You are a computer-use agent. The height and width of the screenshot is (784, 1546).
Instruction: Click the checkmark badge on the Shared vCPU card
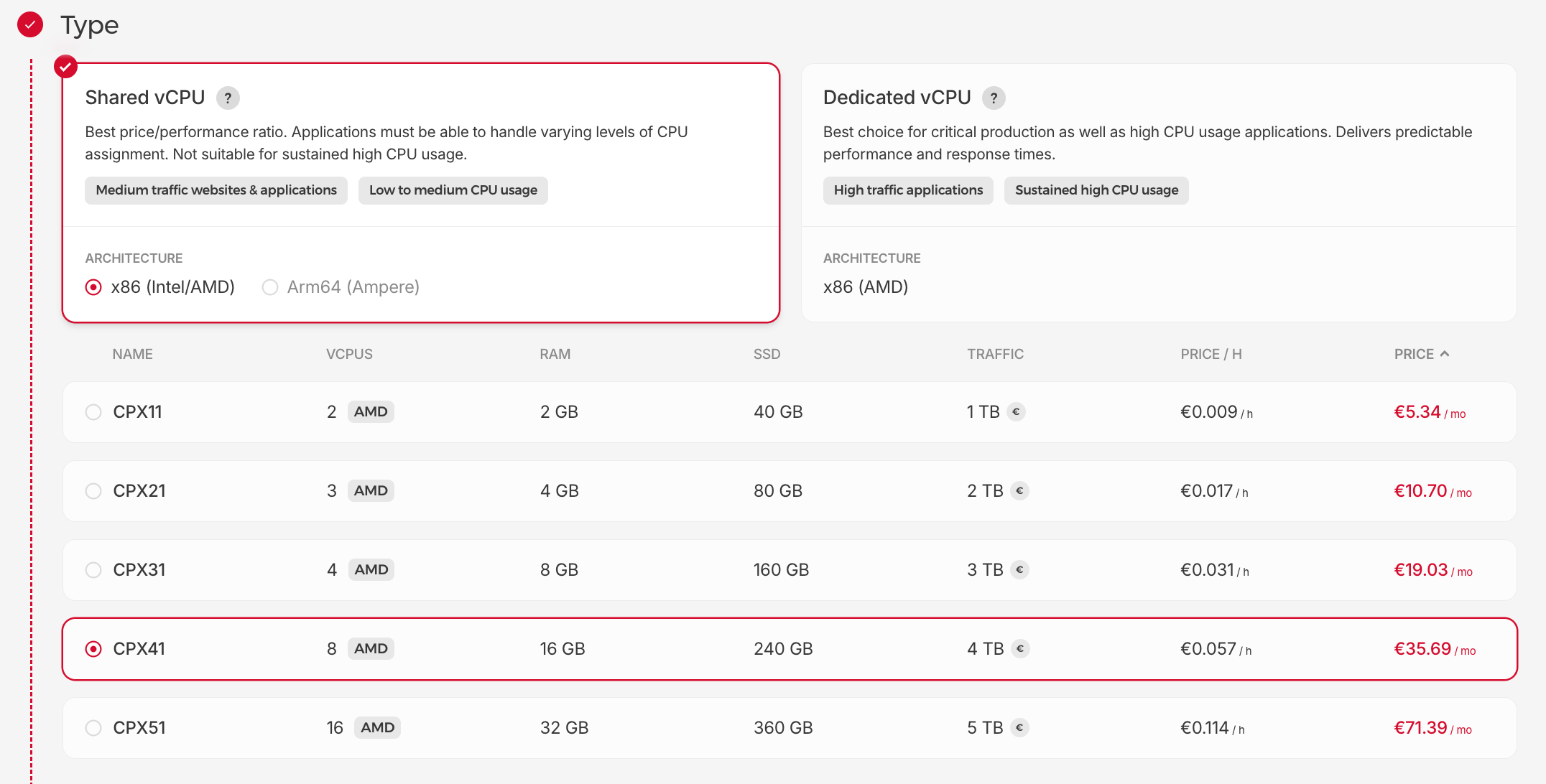click(65, 67)
